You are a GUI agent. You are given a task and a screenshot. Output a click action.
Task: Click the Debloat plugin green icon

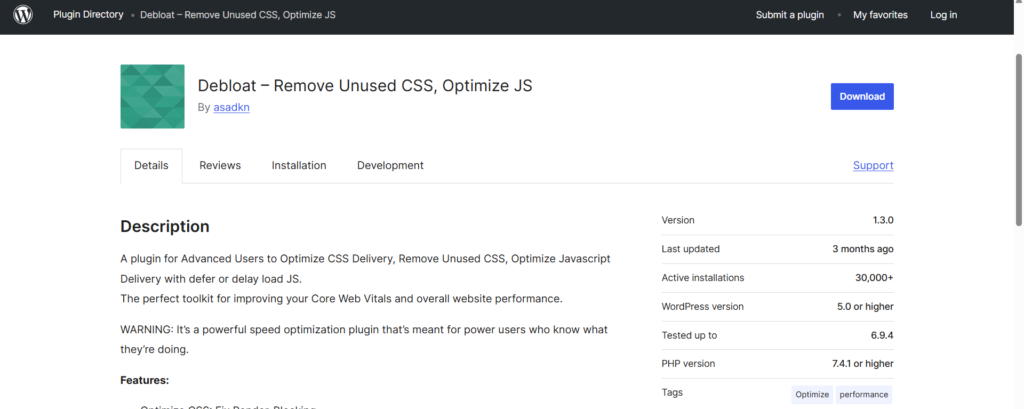click(x=152, y=97)
